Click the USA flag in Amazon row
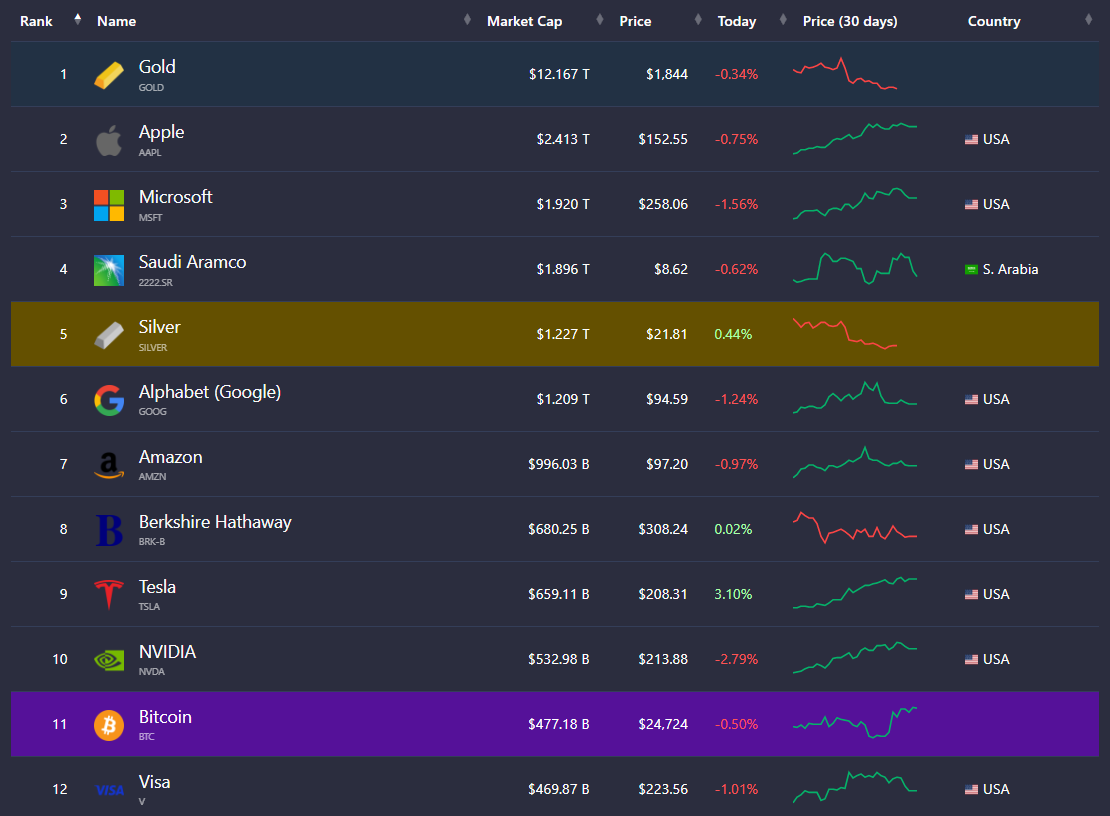The height and width of the screenshot is (816, 1110). [x=971, y=465]
